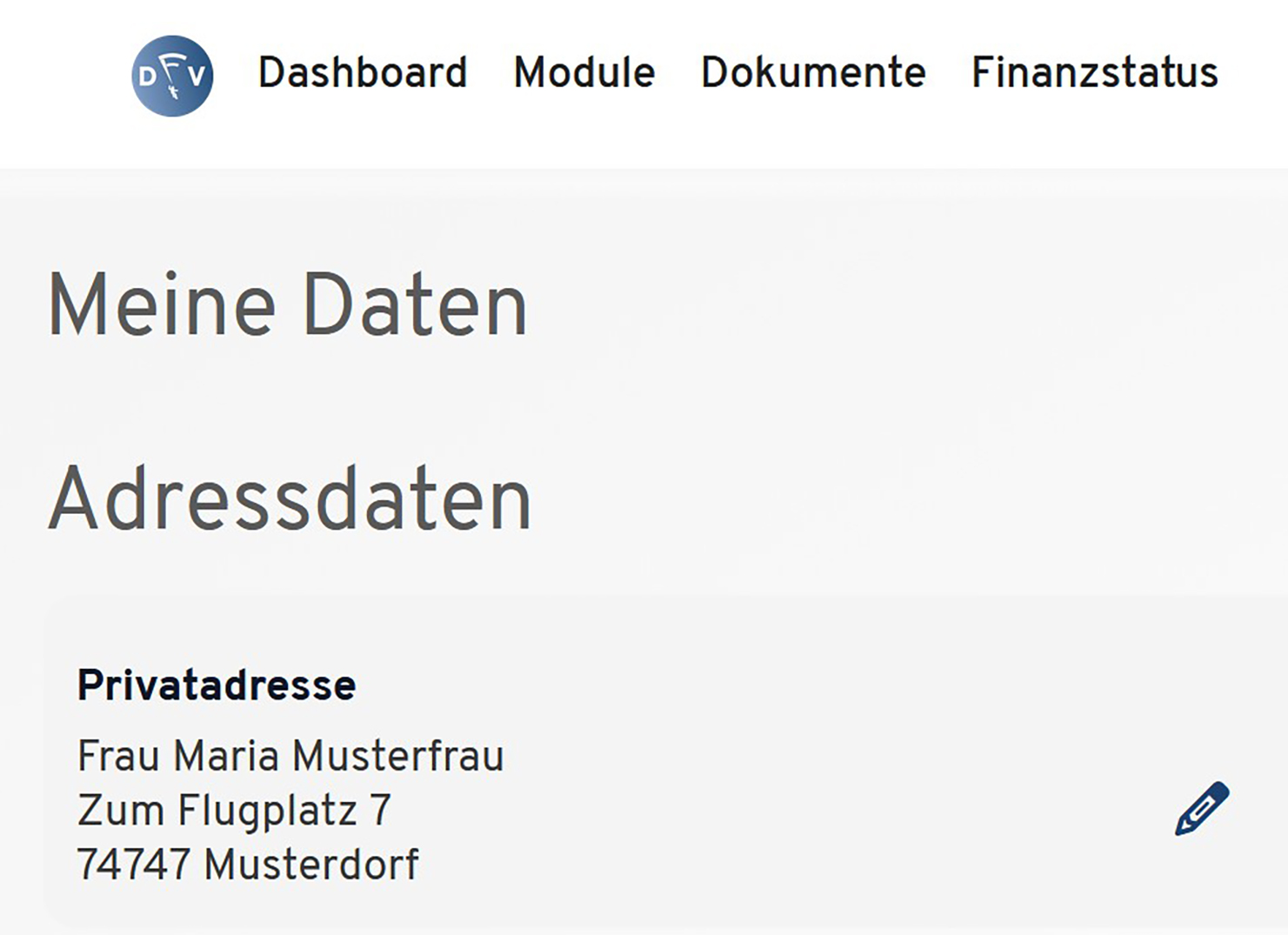Go to Module in the navigation
Viewport: 1288px width, 935px height.
click(x=584, y=72)
